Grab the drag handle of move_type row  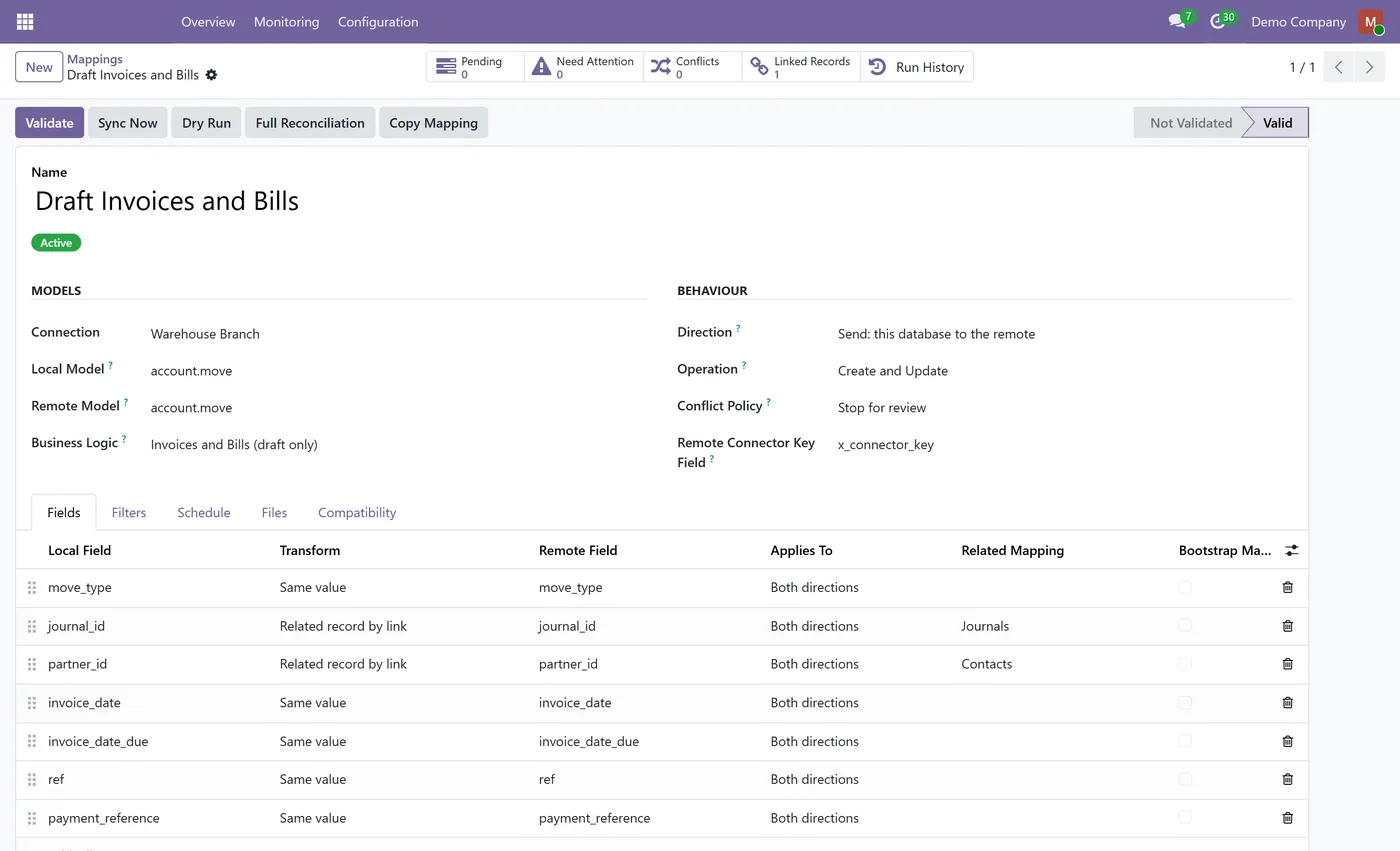(32, 587)
